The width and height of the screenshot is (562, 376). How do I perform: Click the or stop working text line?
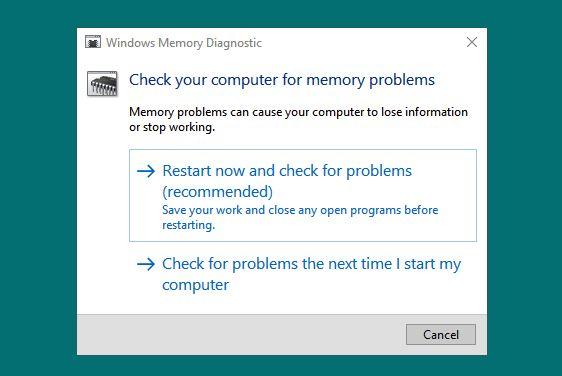point(172,127)
